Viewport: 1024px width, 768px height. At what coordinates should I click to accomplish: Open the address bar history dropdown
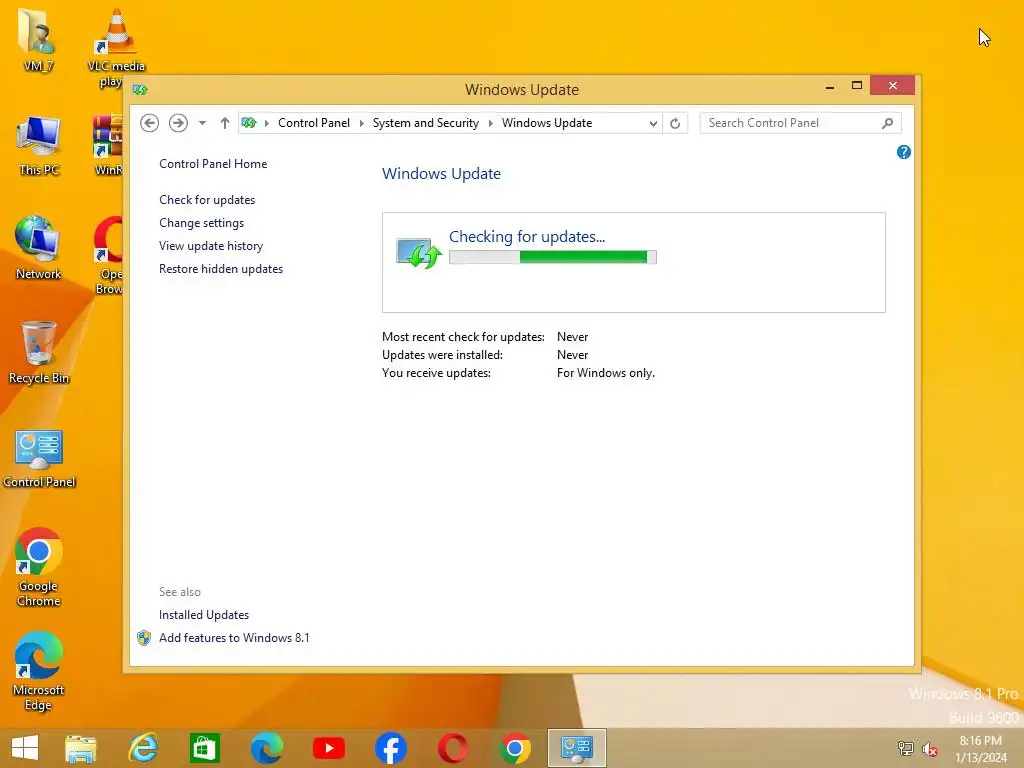pyautogui.click(x=652, y=123)
